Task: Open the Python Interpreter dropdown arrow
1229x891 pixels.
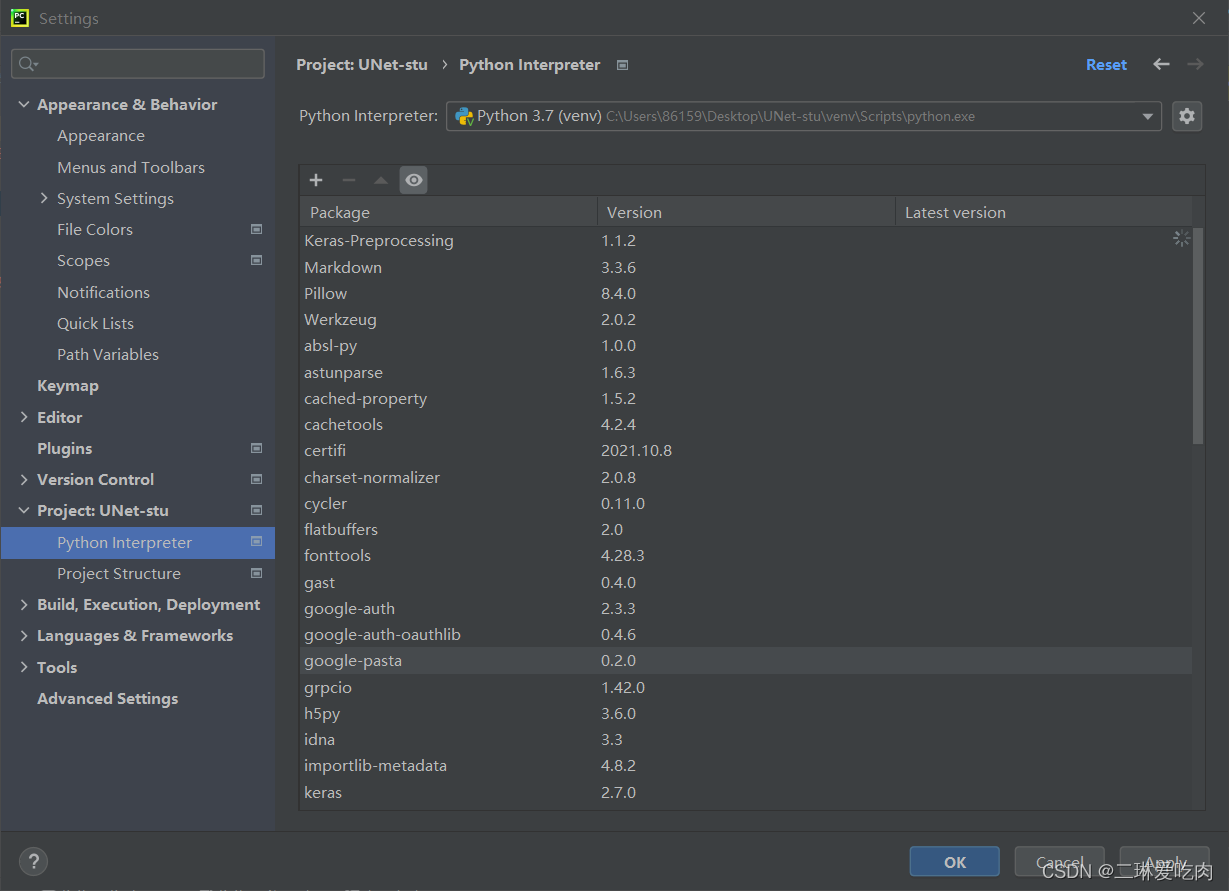Action: (x=1147, y=116)
